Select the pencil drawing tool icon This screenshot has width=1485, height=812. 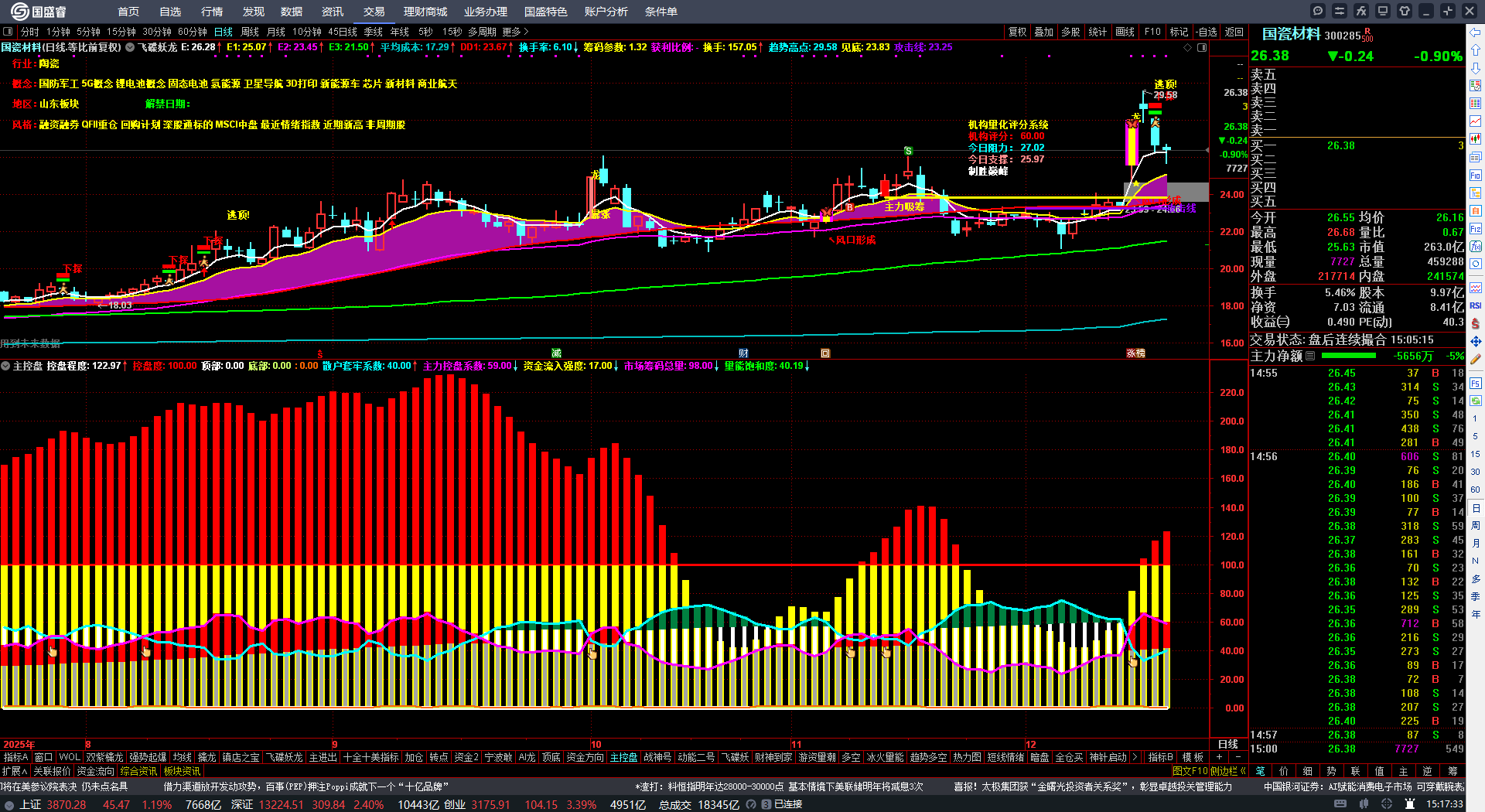1476,360
